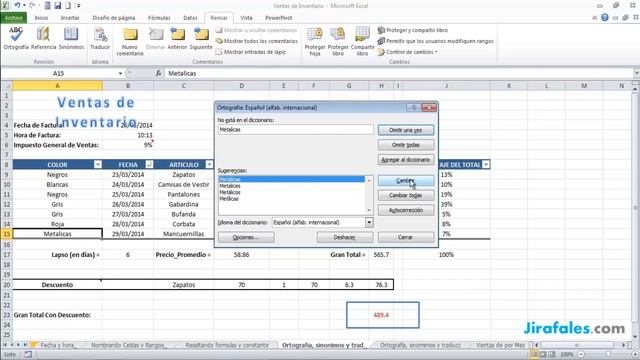Click Mostrar todos los comentarios

[257, 41]
